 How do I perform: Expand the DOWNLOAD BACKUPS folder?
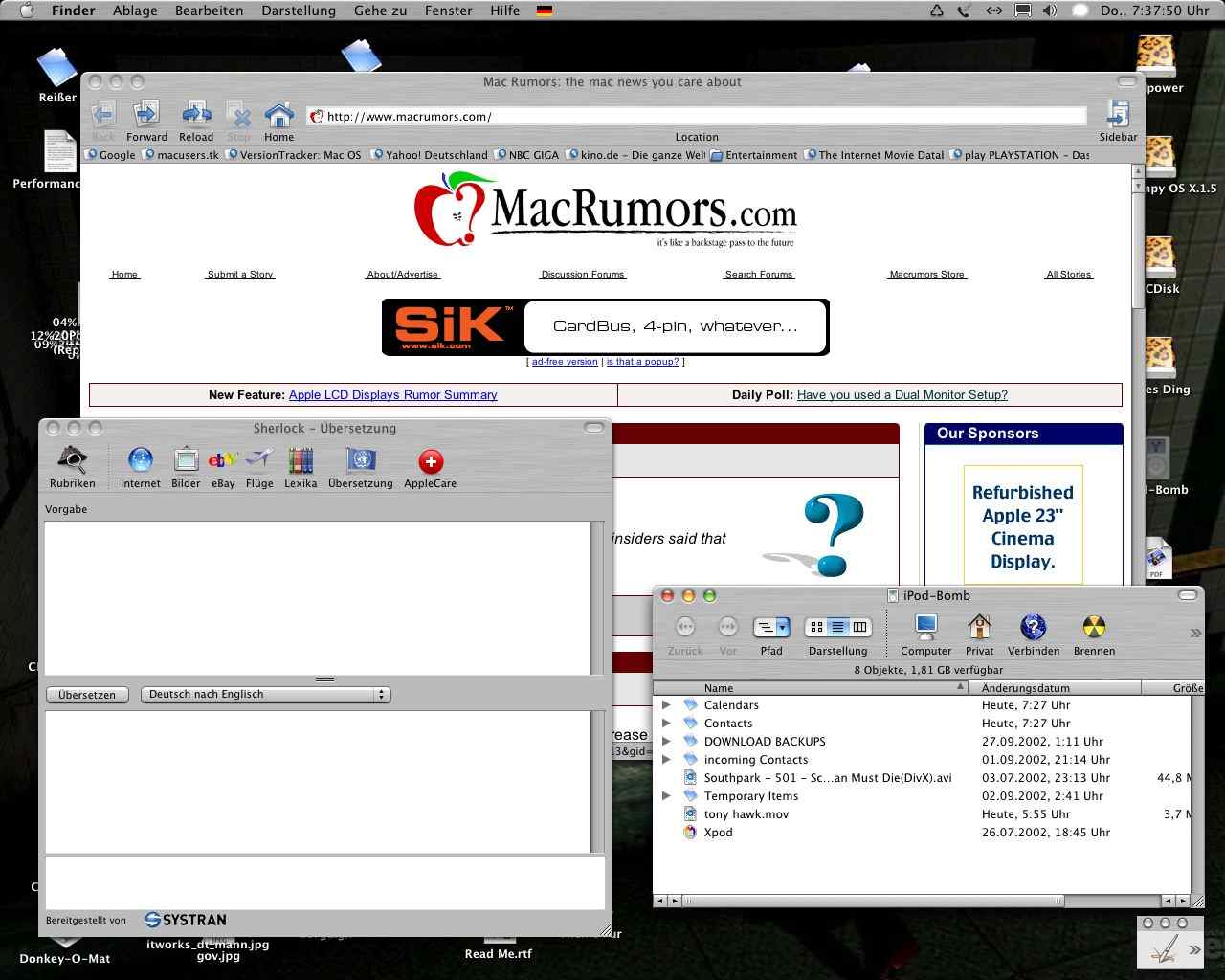click(667, 742)
